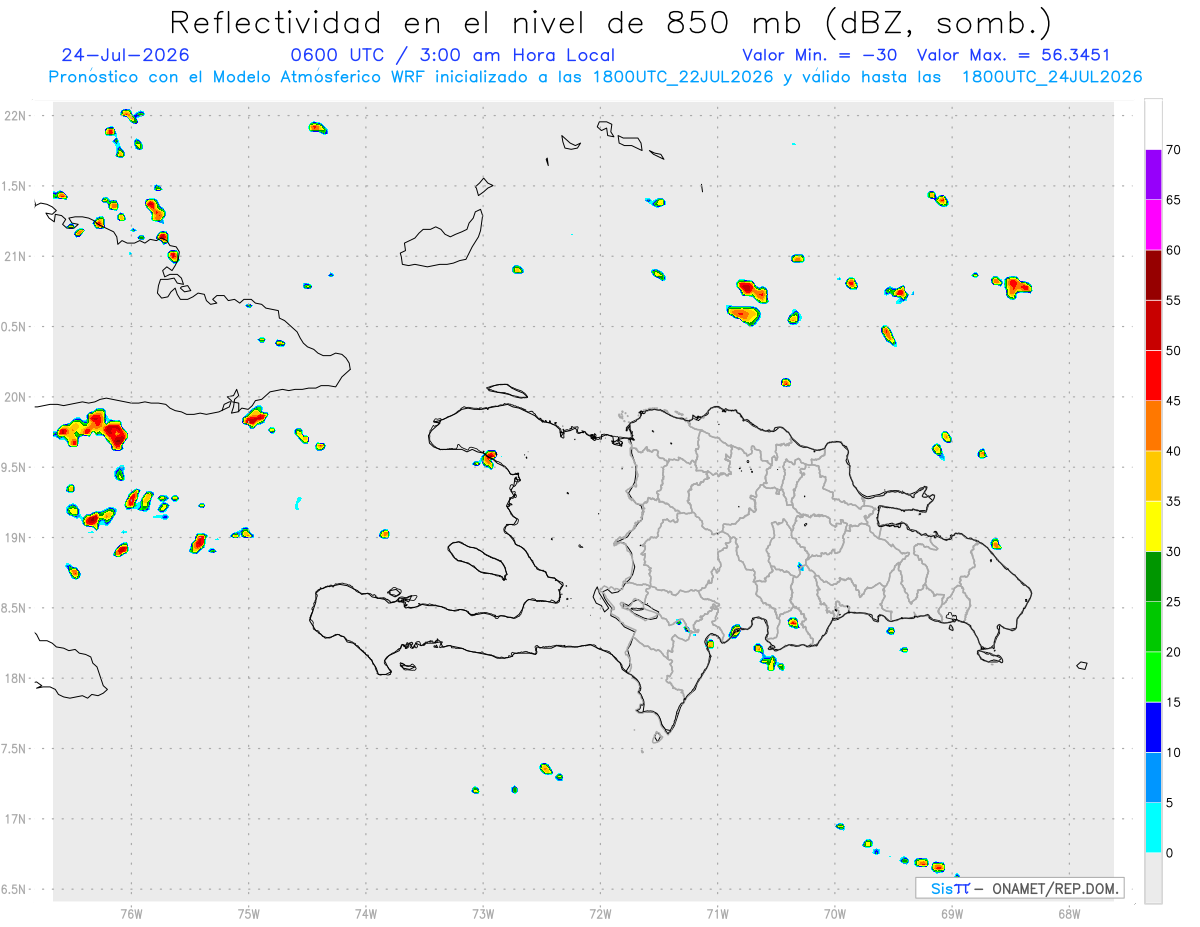Select the white above-70 dBZ swatch
The image size is (1200, 927).
(x=1153, y=124)
